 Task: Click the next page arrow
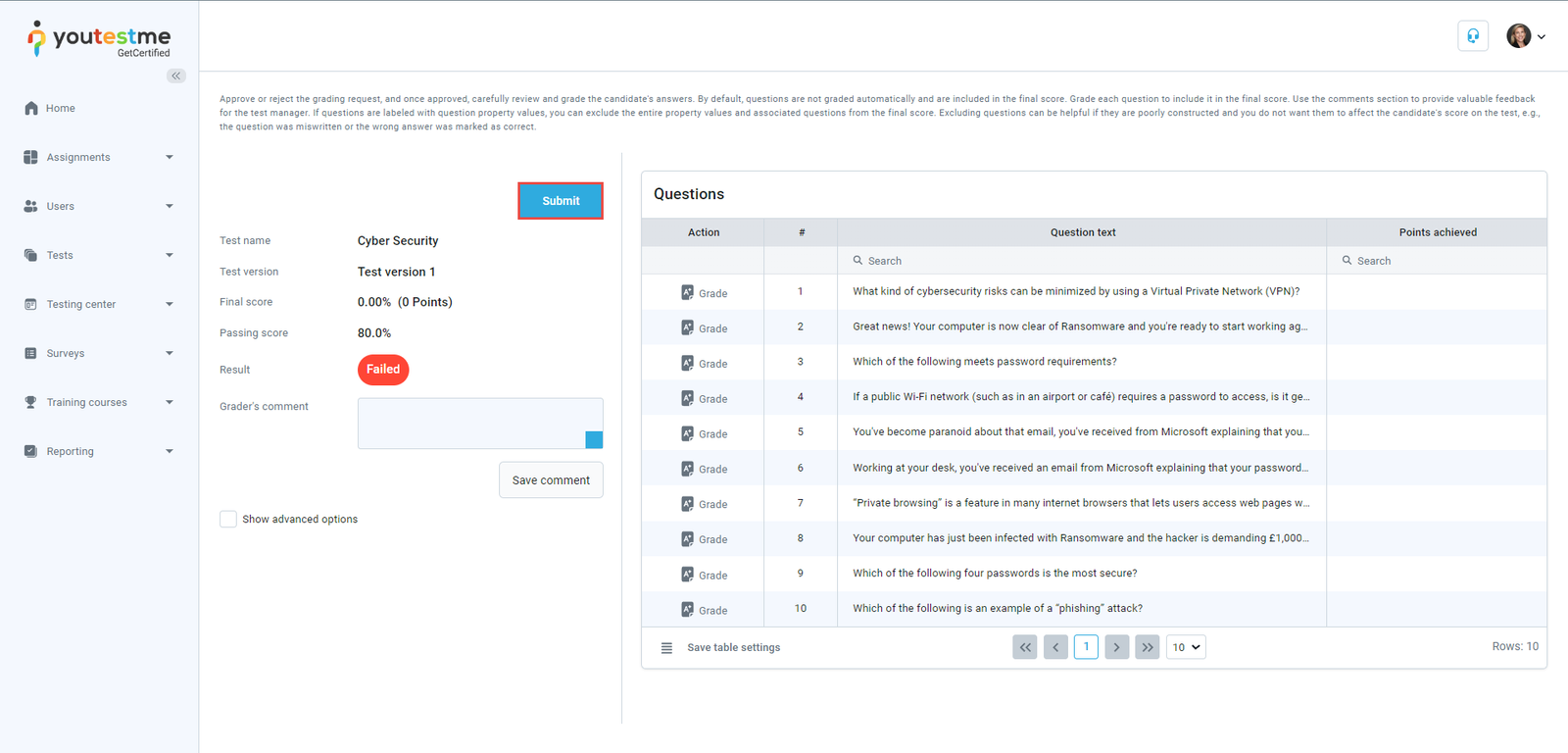1116,647
